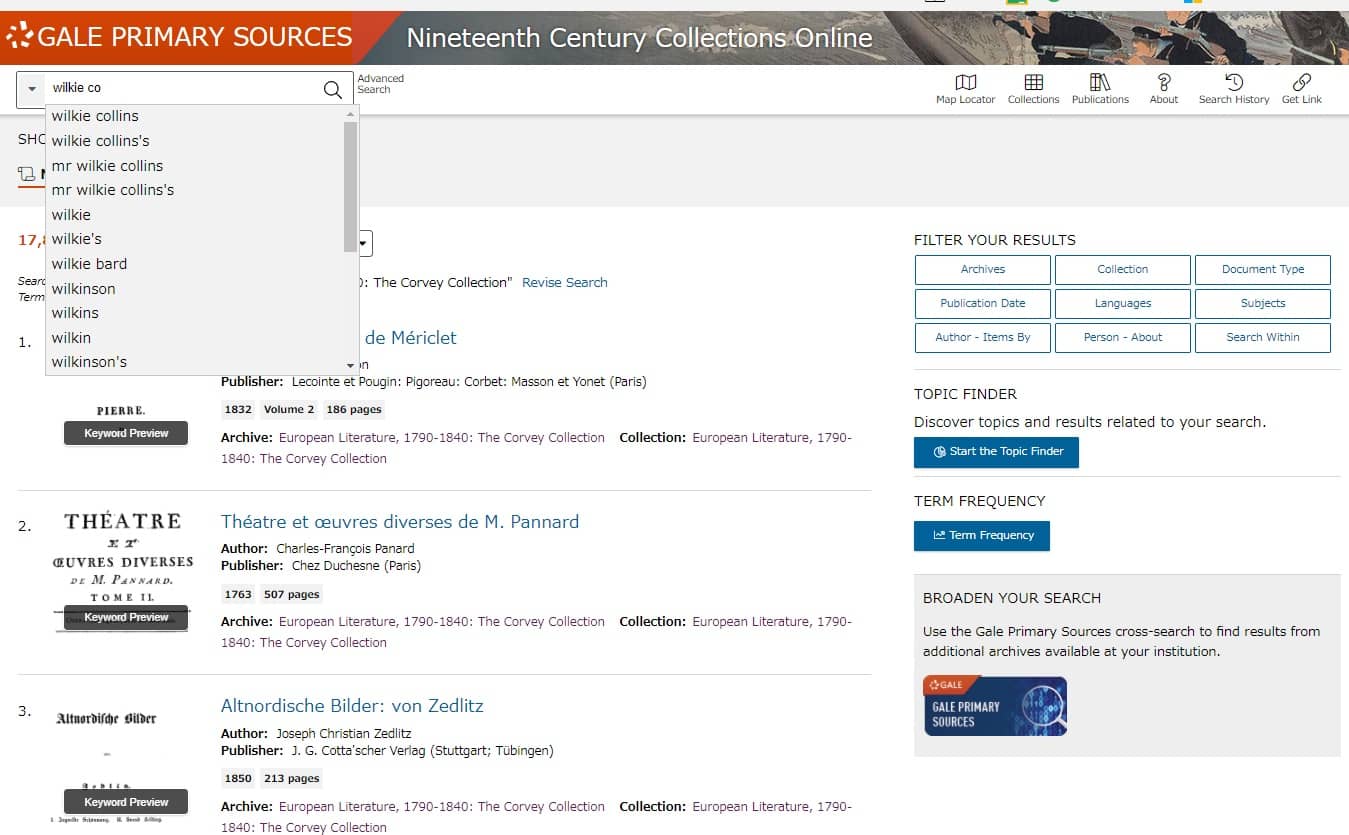Open the Map Locator tool
The image size is (1349, 835).
tap(965, 89)
